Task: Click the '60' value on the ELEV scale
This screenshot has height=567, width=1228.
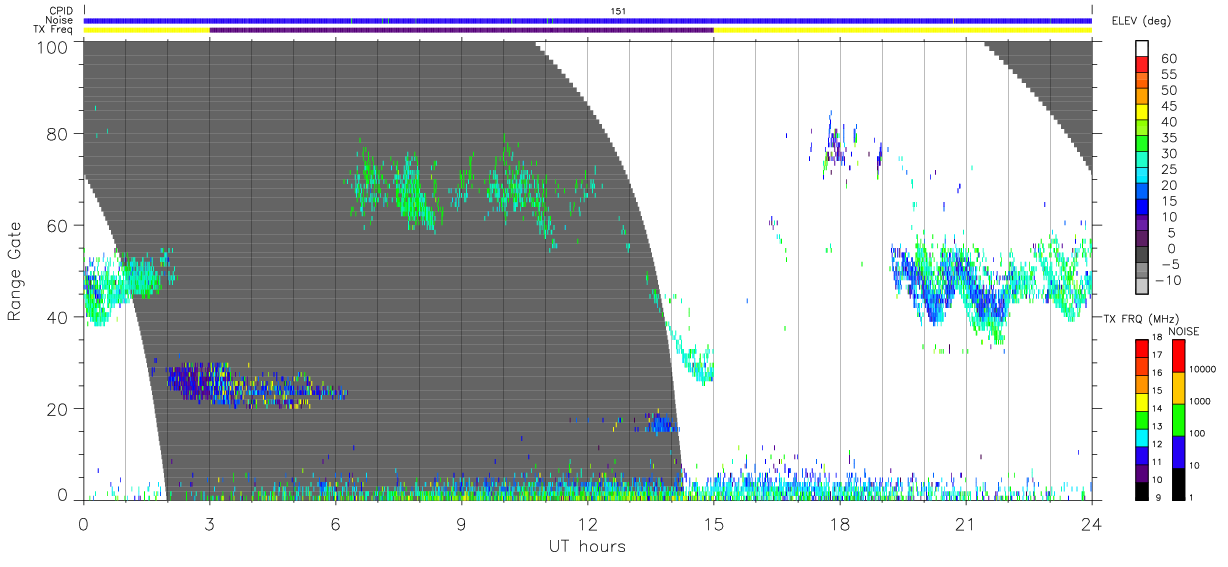Action: click(1167, 59)
